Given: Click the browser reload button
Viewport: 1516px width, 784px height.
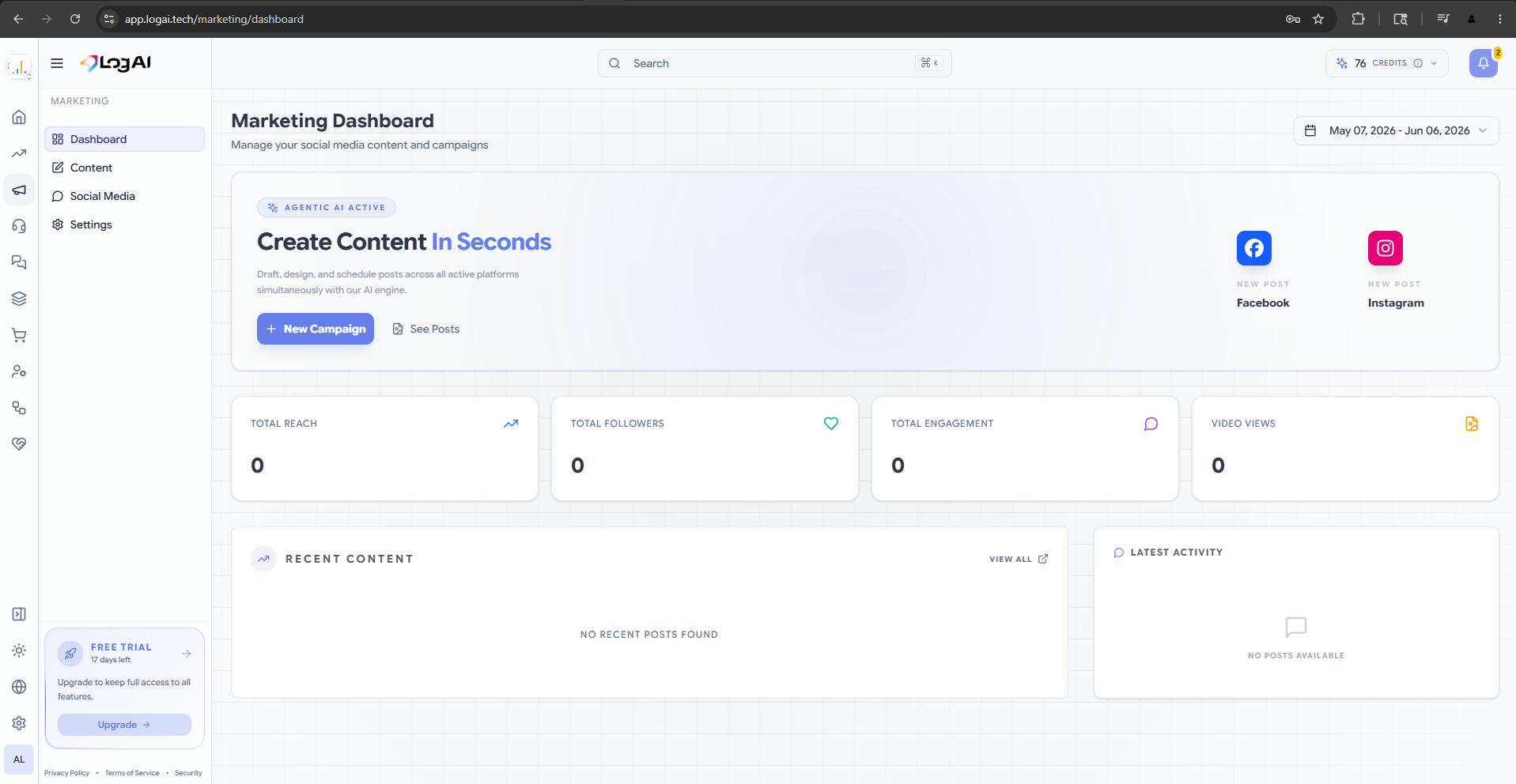Looking at the screenshot, I should (75, 19).
